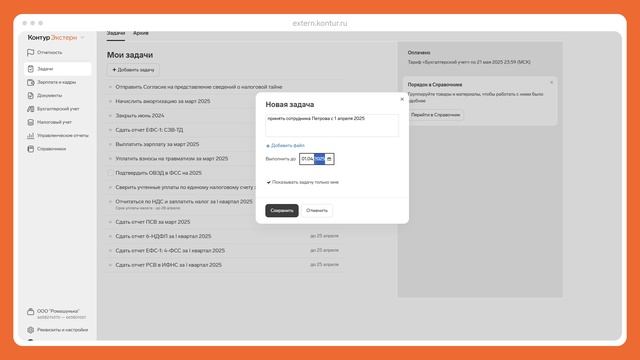Check the Сдать отчет ЕФС-1: СЗВ-ТД checkbox
This screenshot has height=360, width=640.
point(110,130)
